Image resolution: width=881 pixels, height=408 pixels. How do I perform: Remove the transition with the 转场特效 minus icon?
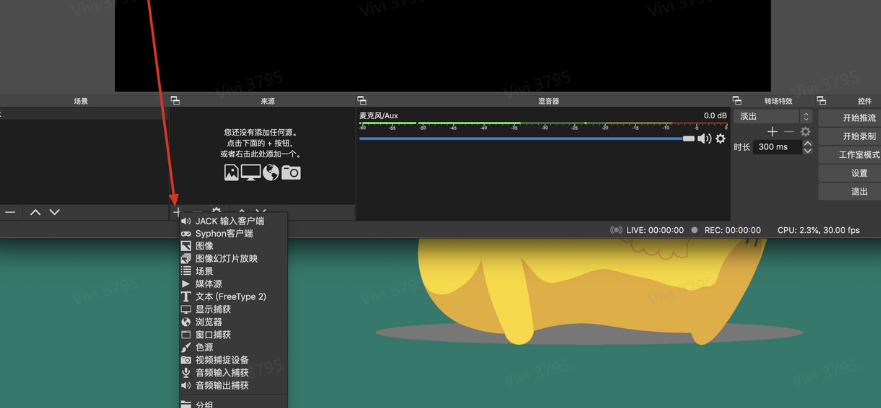pyautogui.click(x=789, y=132)
